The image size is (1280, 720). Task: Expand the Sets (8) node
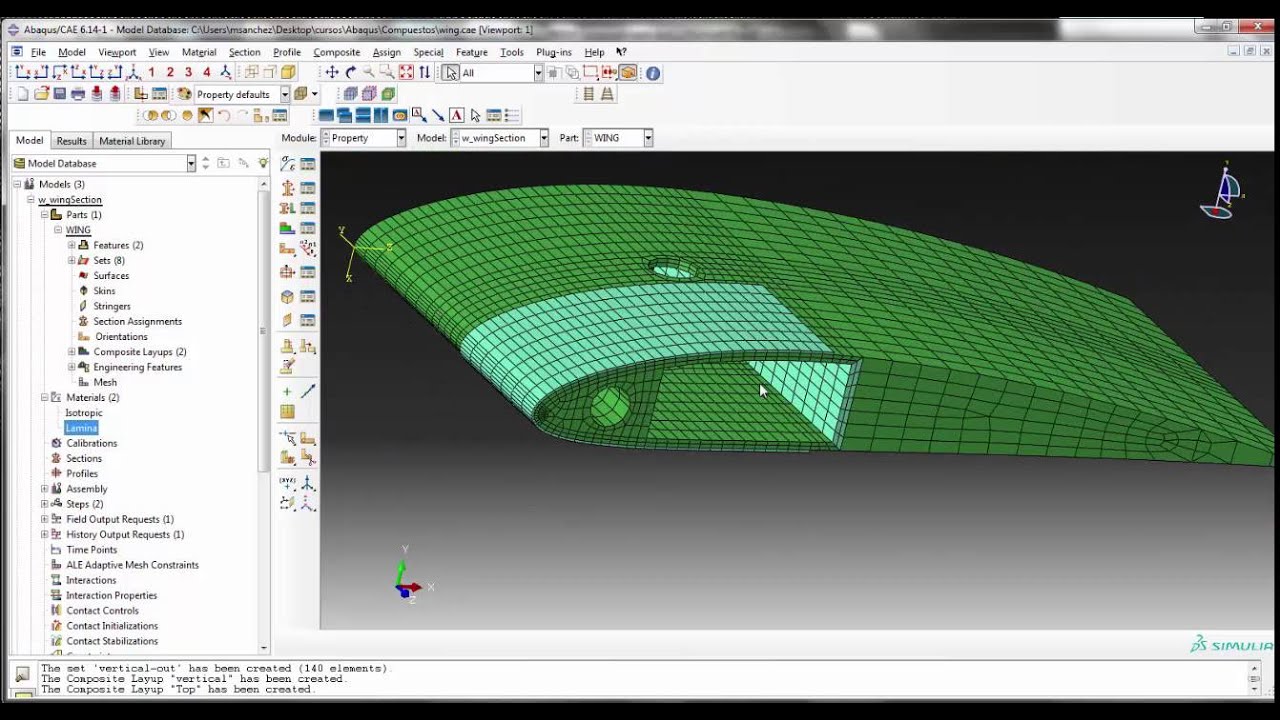(72, 260)
